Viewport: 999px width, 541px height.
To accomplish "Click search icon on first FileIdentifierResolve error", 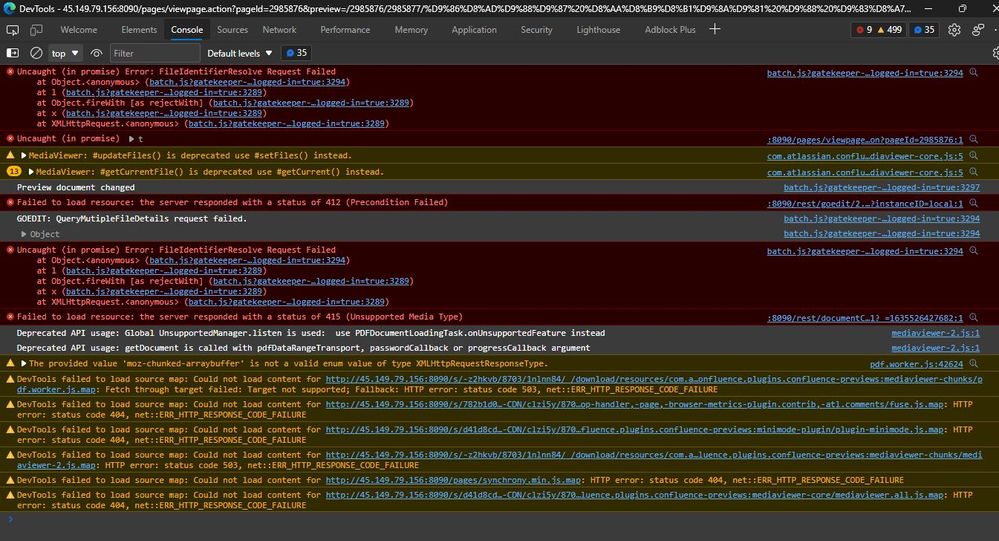I will click(974, 73).
